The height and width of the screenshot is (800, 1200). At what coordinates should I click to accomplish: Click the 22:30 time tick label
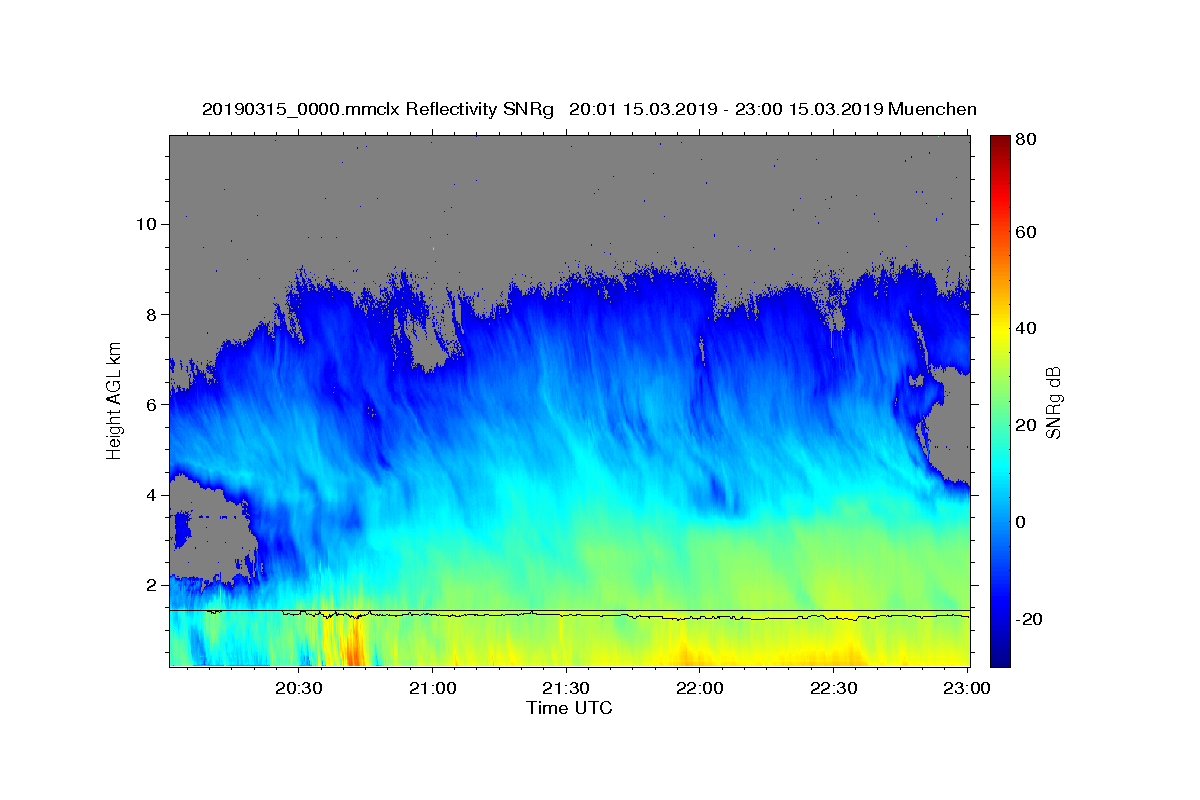(833, 688)
